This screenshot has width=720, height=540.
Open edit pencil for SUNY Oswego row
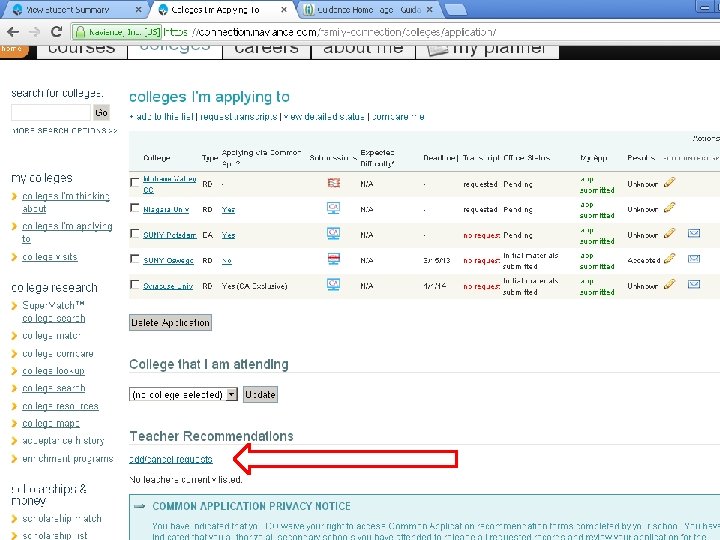669,259
